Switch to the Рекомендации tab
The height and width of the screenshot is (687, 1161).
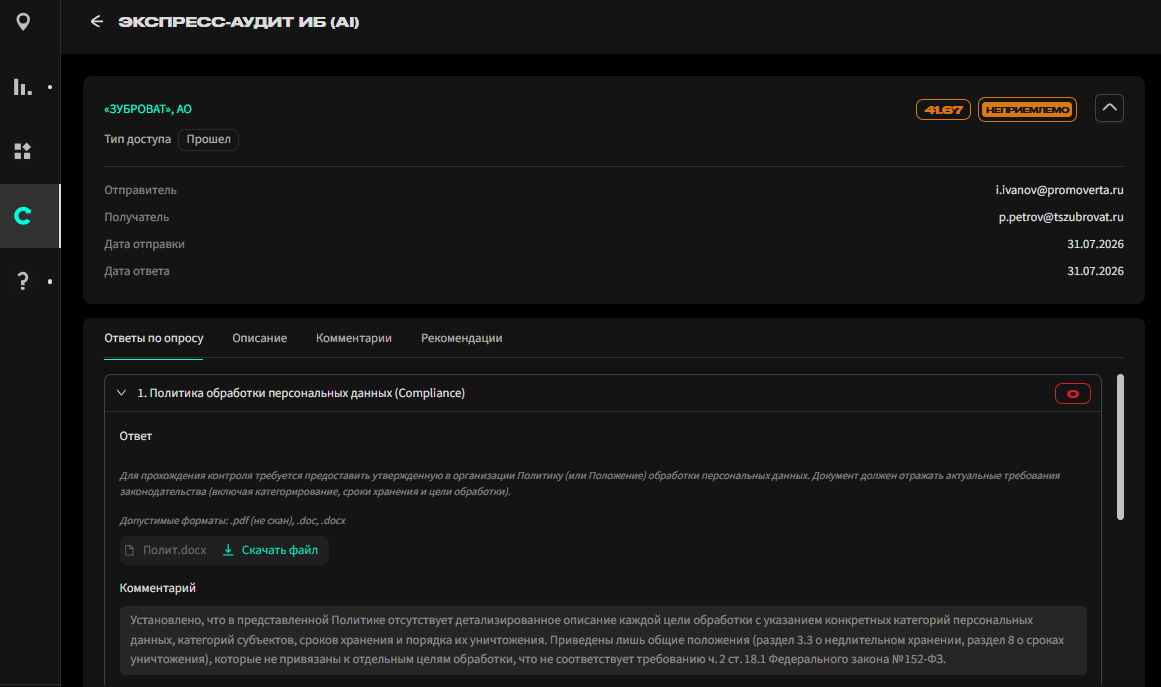[x=461, y=338]
